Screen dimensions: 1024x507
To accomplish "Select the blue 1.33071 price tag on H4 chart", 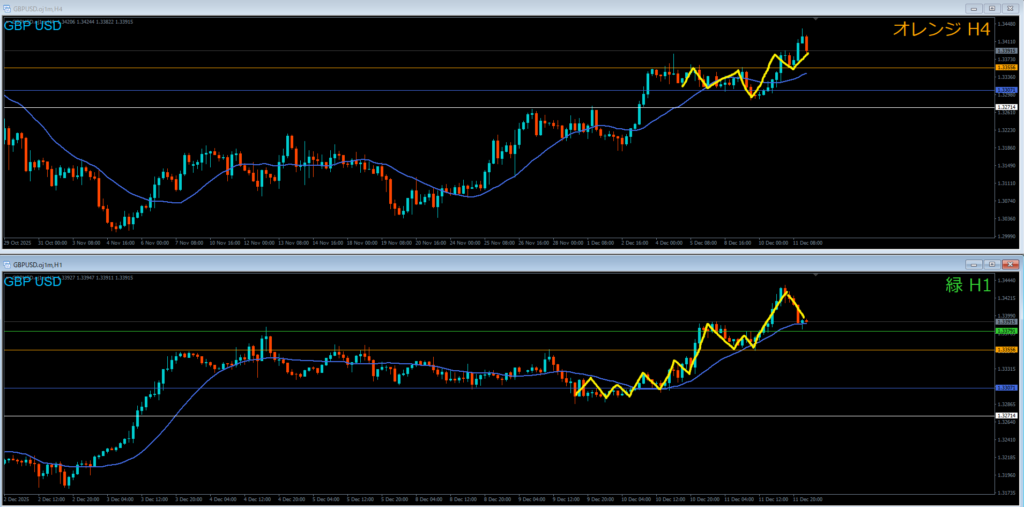I will coord(1006,90).
